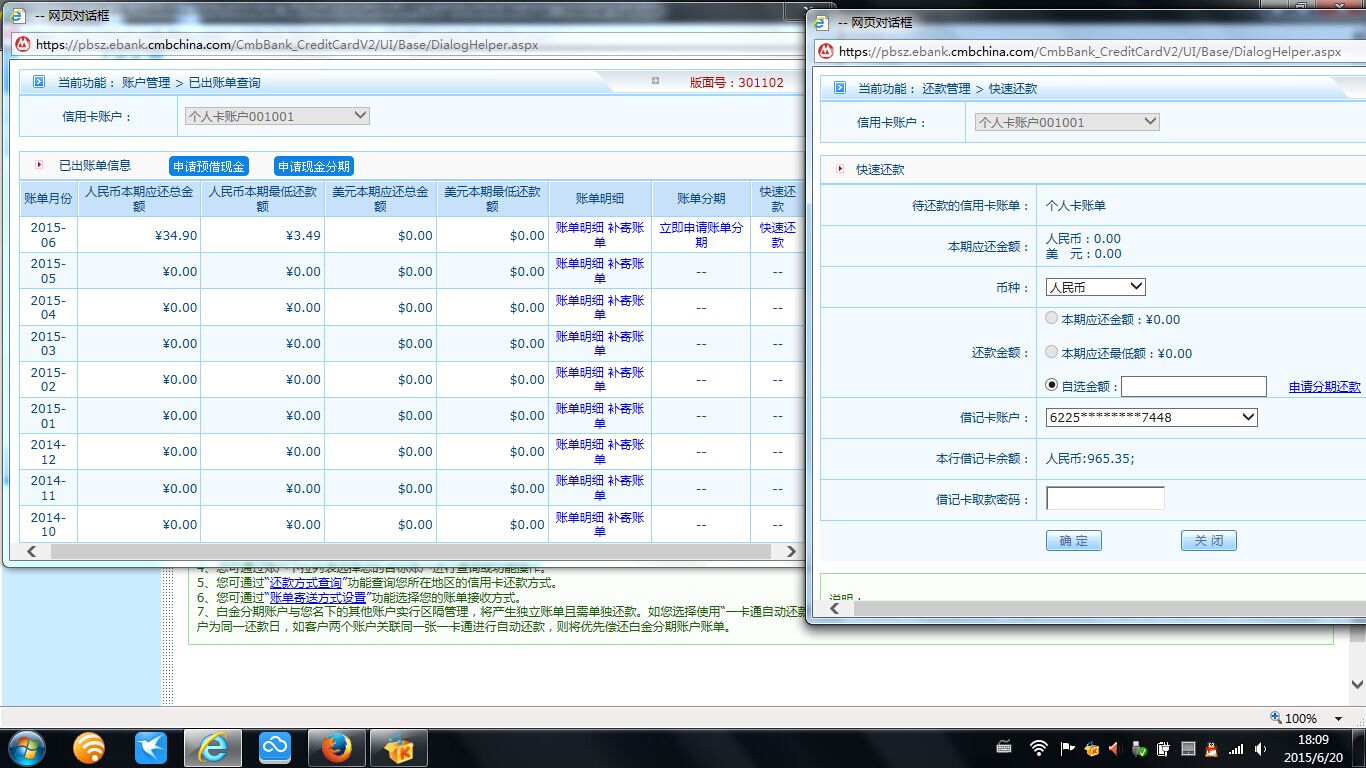
Task: Open the white volume speaker icon
Action: [x=1261, y=747]
